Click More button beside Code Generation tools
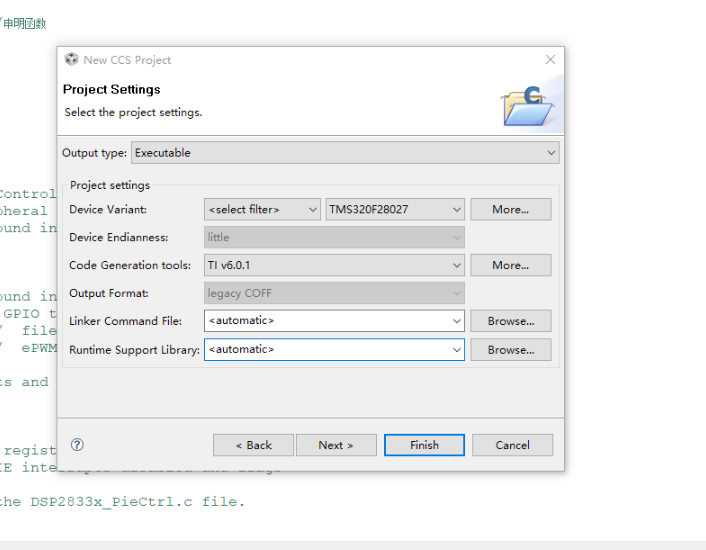706x550 pixels. point(510,265)
